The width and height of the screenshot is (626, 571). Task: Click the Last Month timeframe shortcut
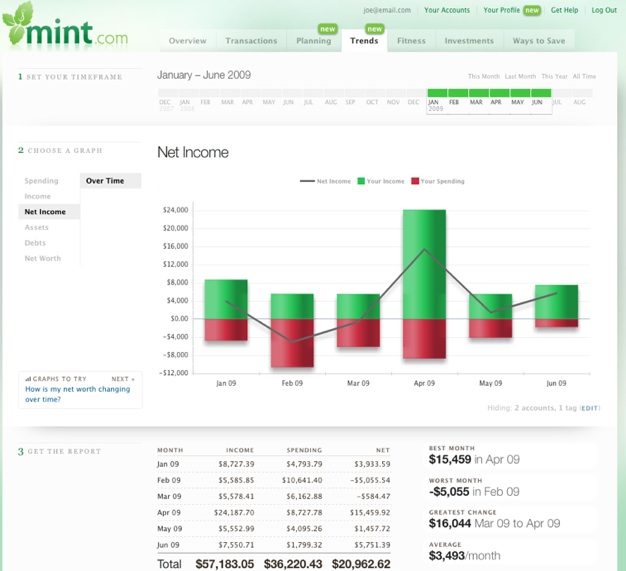point(520,76)
